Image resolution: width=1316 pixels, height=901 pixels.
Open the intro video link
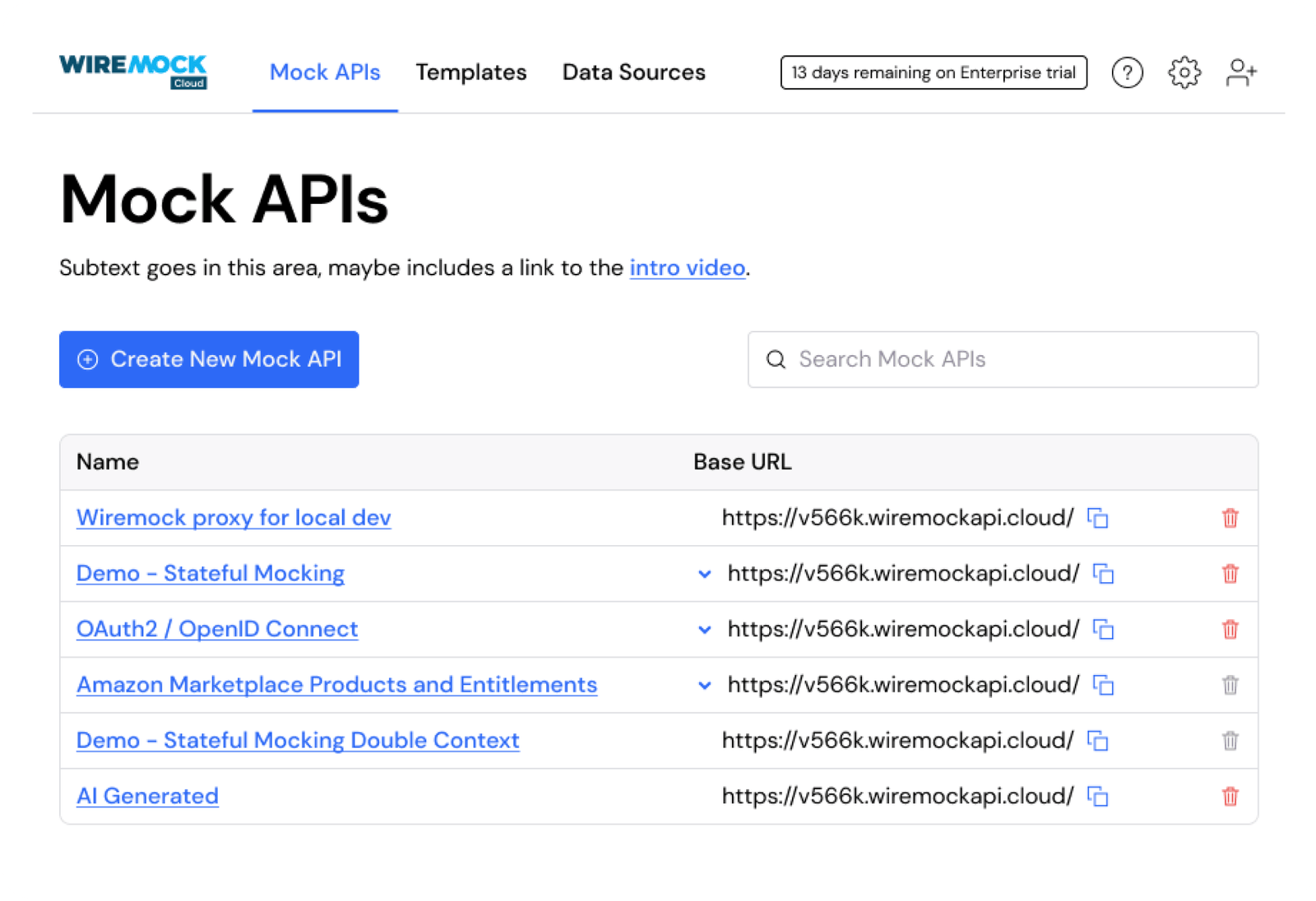click(687, 267)
